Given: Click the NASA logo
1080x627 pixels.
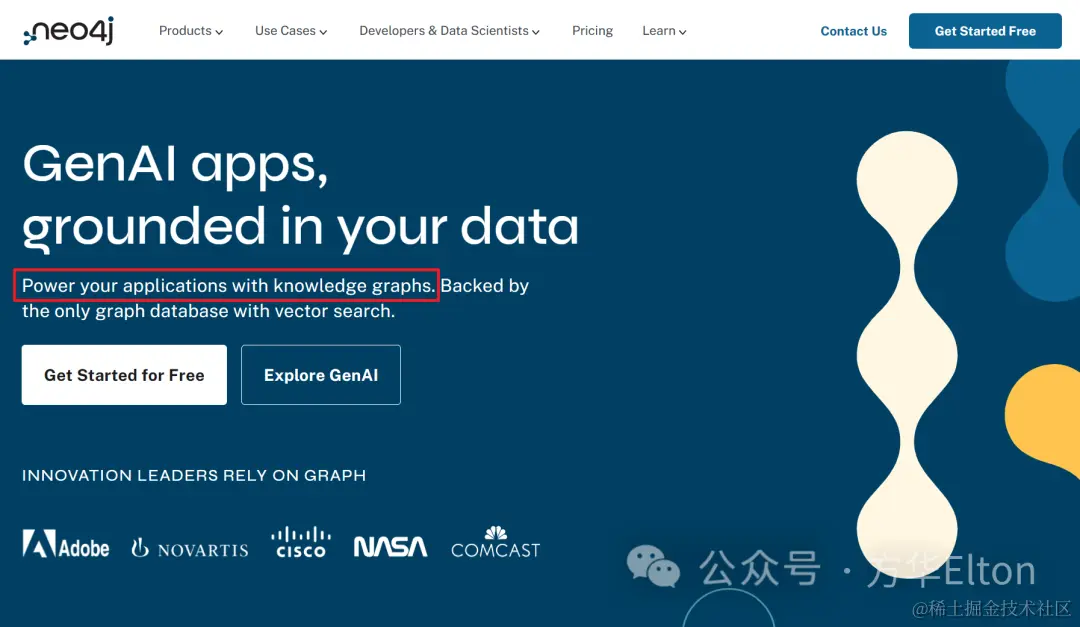Looking at the screenshot, I should tap(391, 547).
